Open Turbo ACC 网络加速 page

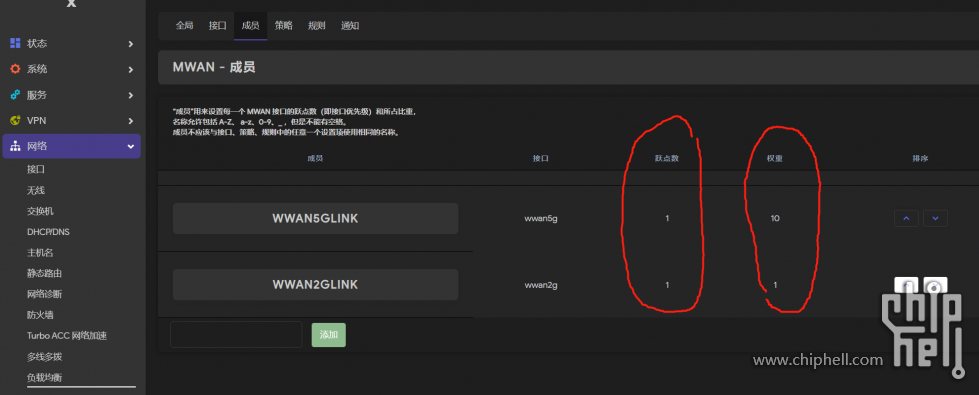pyautogui.click(x=67, y=336)
